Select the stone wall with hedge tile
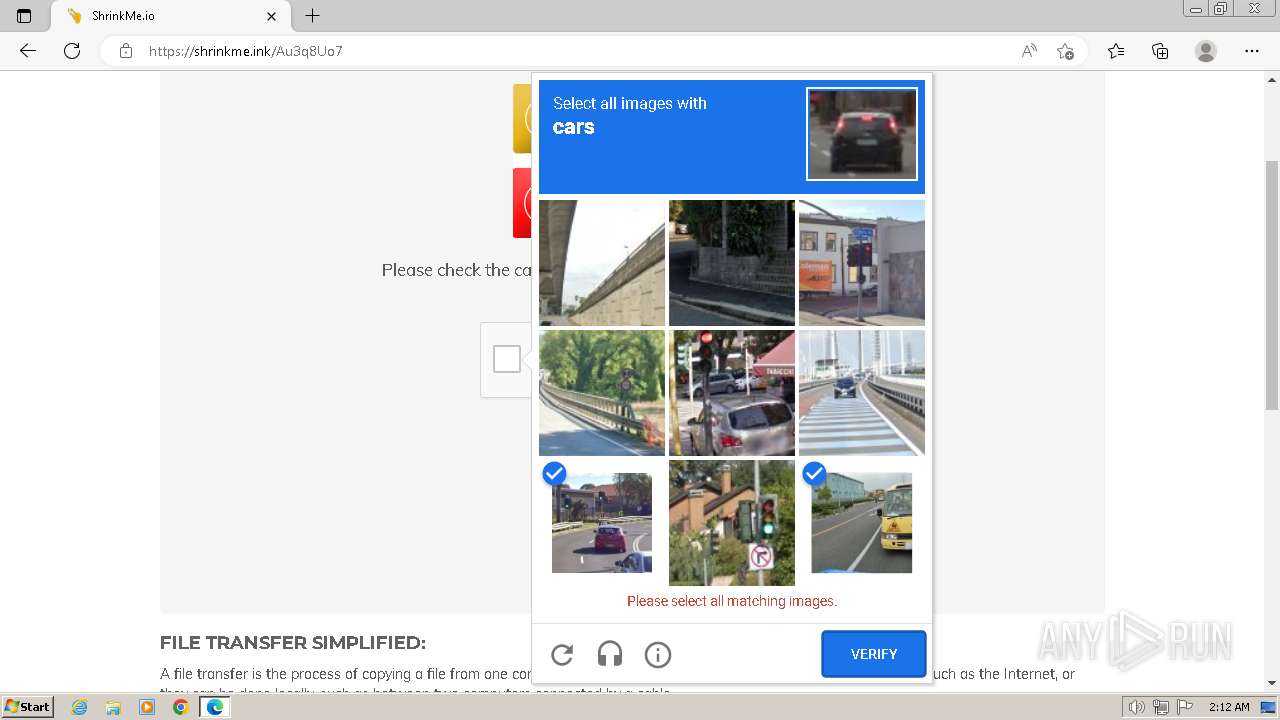Screen dimensions: 1280x720 pos(732,263)
